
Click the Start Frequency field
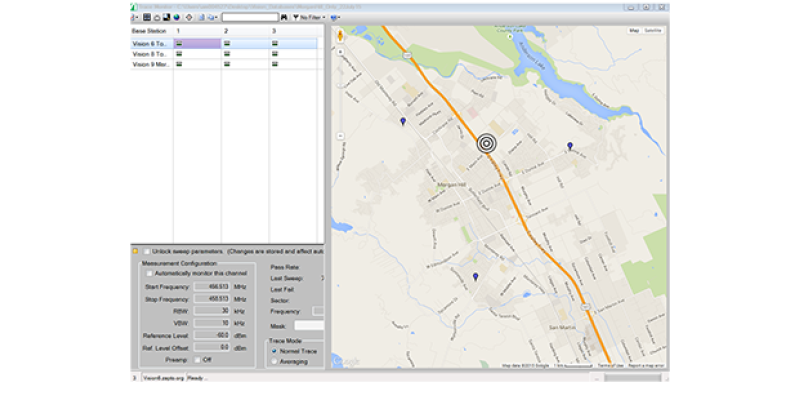[x=212, y=287]
